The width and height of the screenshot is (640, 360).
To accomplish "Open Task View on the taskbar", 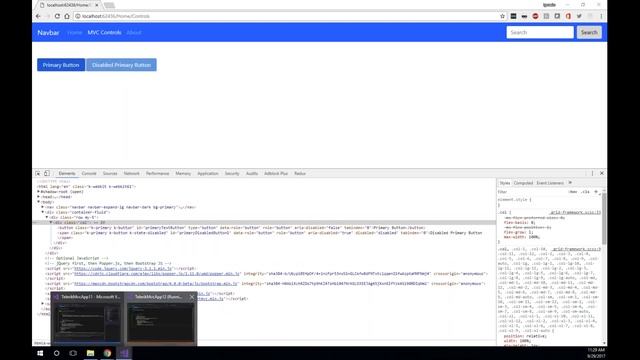I will (73, 353).
